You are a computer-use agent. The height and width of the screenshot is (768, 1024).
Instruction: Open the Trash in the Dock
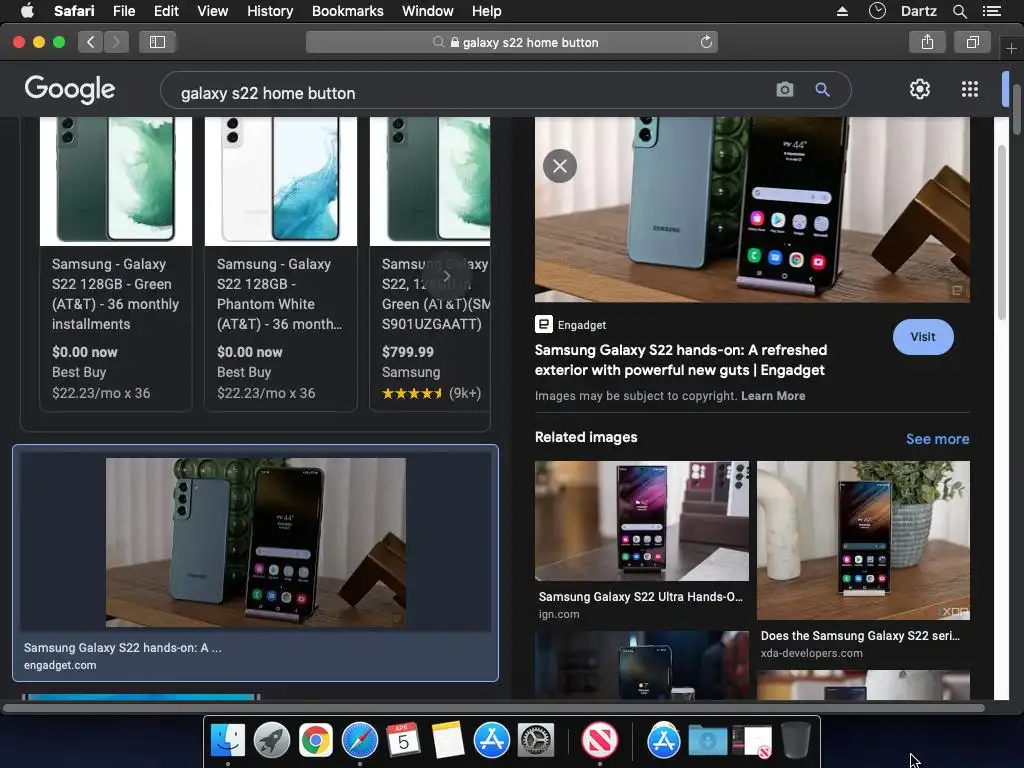coord(795,740)
